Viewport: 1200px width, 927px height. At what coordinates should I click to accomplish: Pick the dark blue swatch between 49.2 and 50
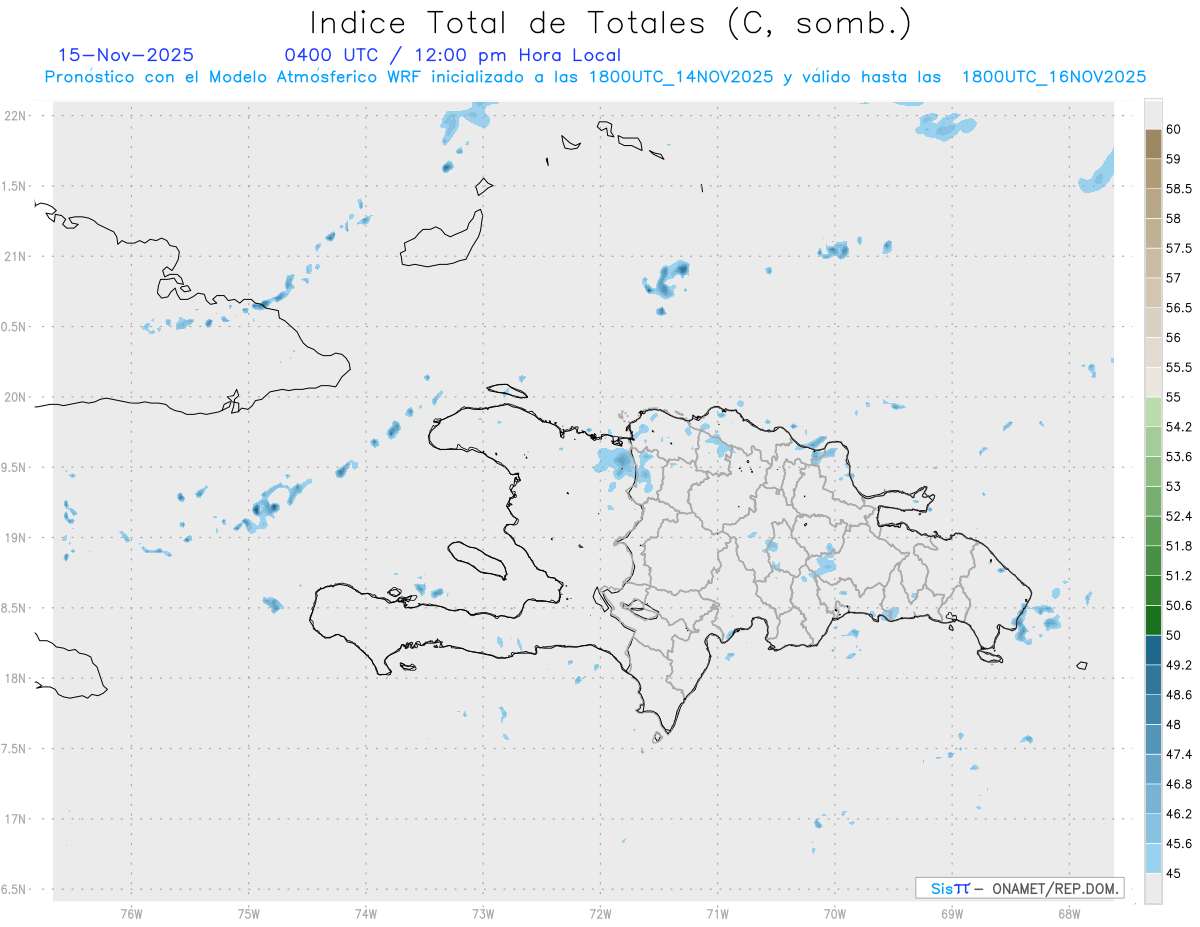pyautogui.click(x=1153, y=650)
